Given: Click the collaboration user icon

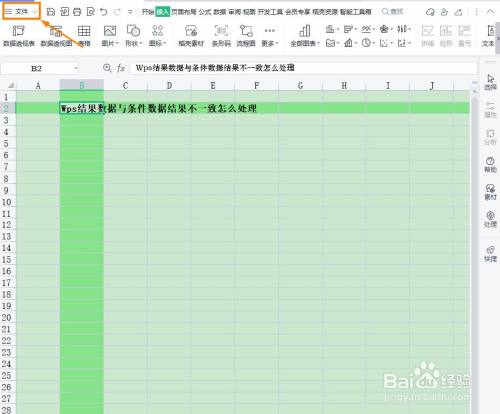Looking at the screenshot, I should tap(444, 12).
